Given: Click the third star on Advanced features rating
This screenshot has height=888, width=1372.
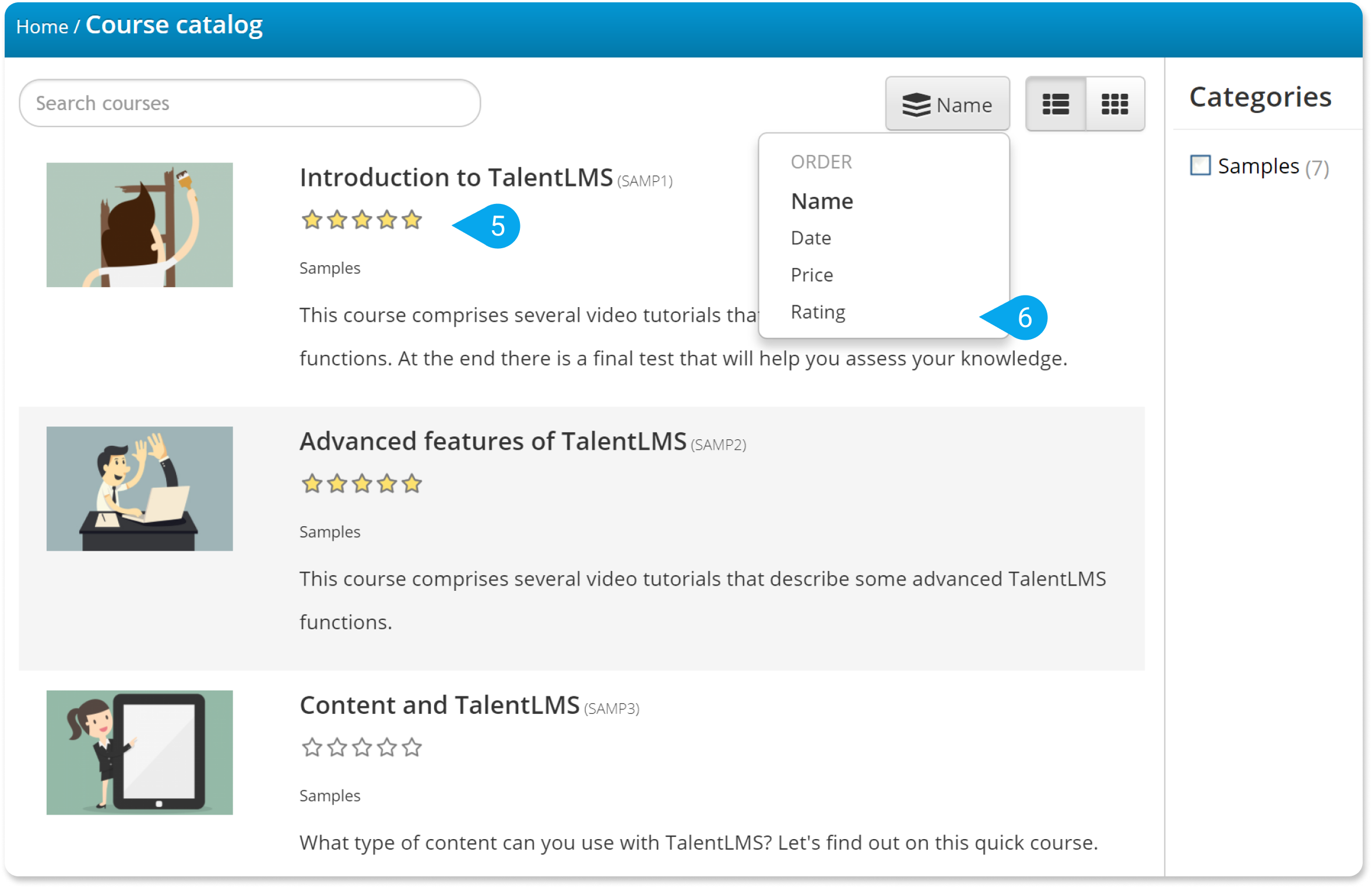Looking at the screenshot, I should click(x=361, y=483).
